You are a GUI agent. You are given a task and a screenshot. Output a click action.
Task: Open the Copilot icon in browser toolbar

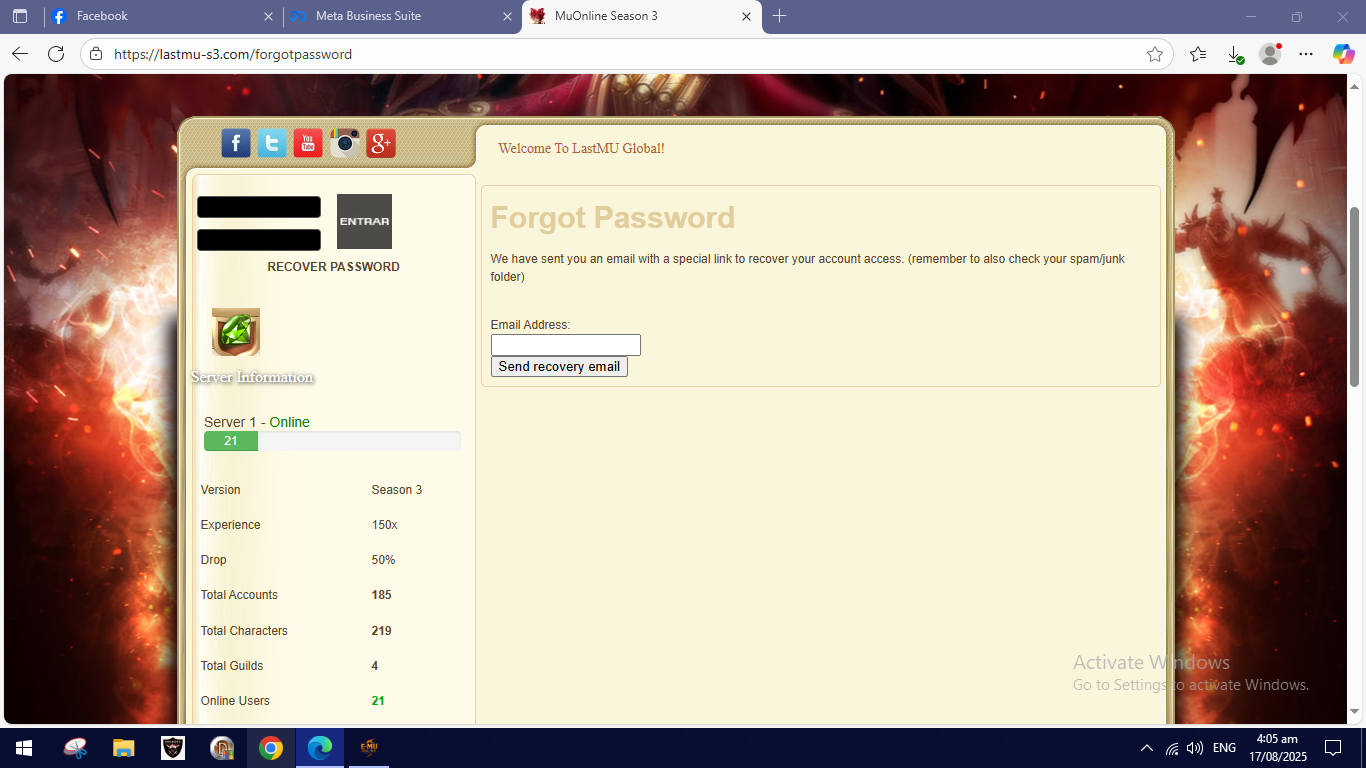[1343, 54]
